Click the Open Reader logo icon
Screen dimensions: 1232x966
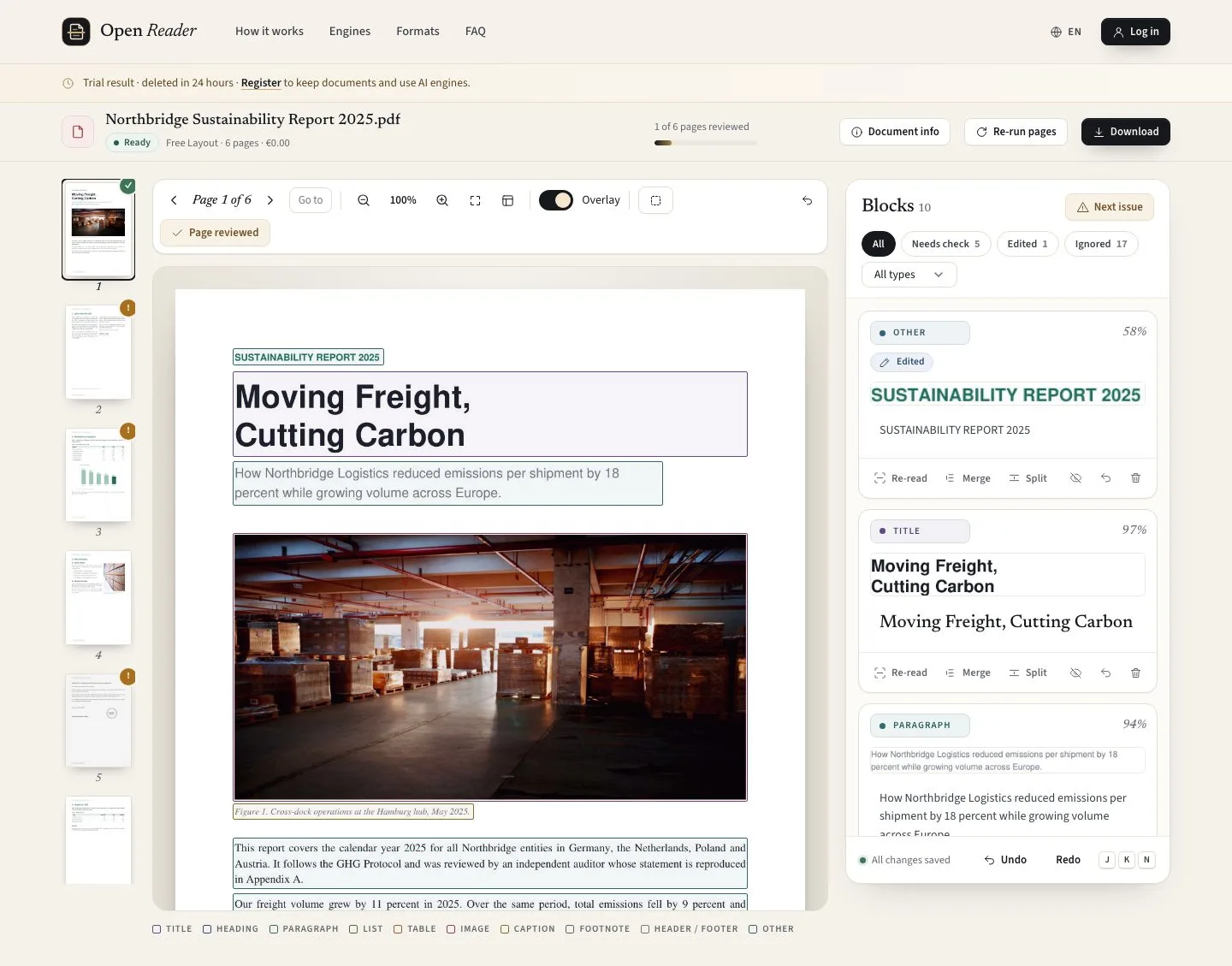76,32
